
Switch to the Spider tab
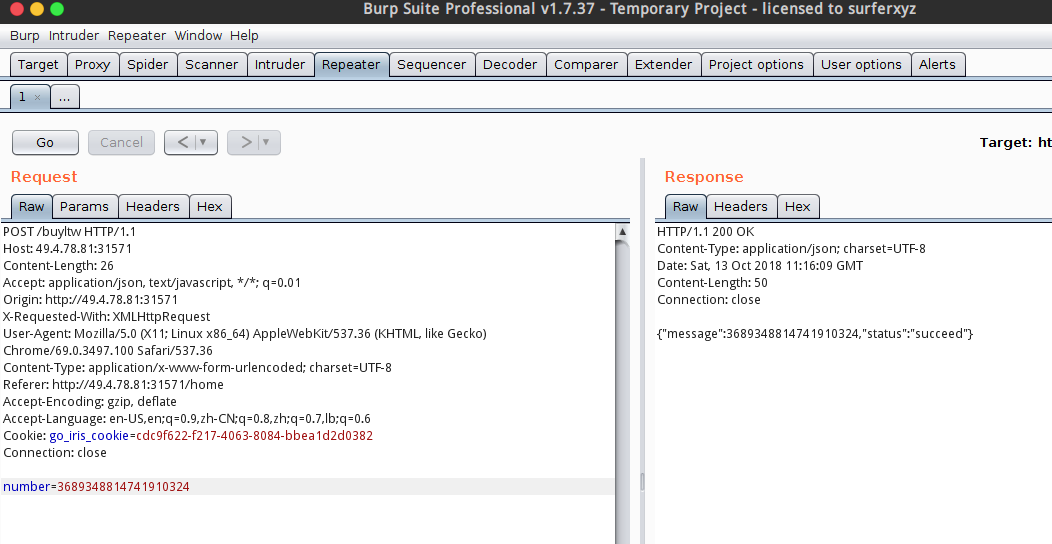pos(148,64)
